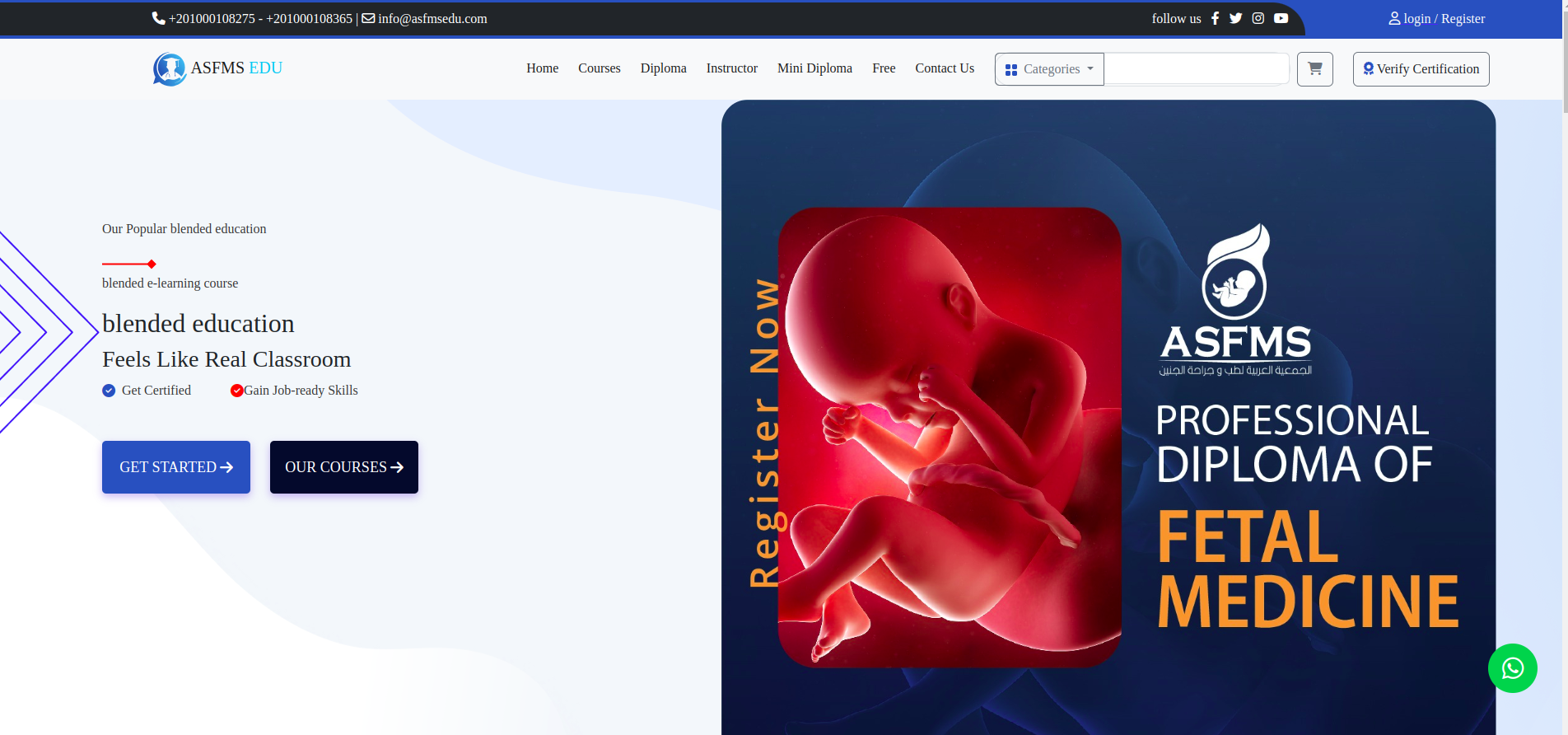The image size is (1568, 735).
Task: Open the Instagram profile icon
Action: [1258, 18]
